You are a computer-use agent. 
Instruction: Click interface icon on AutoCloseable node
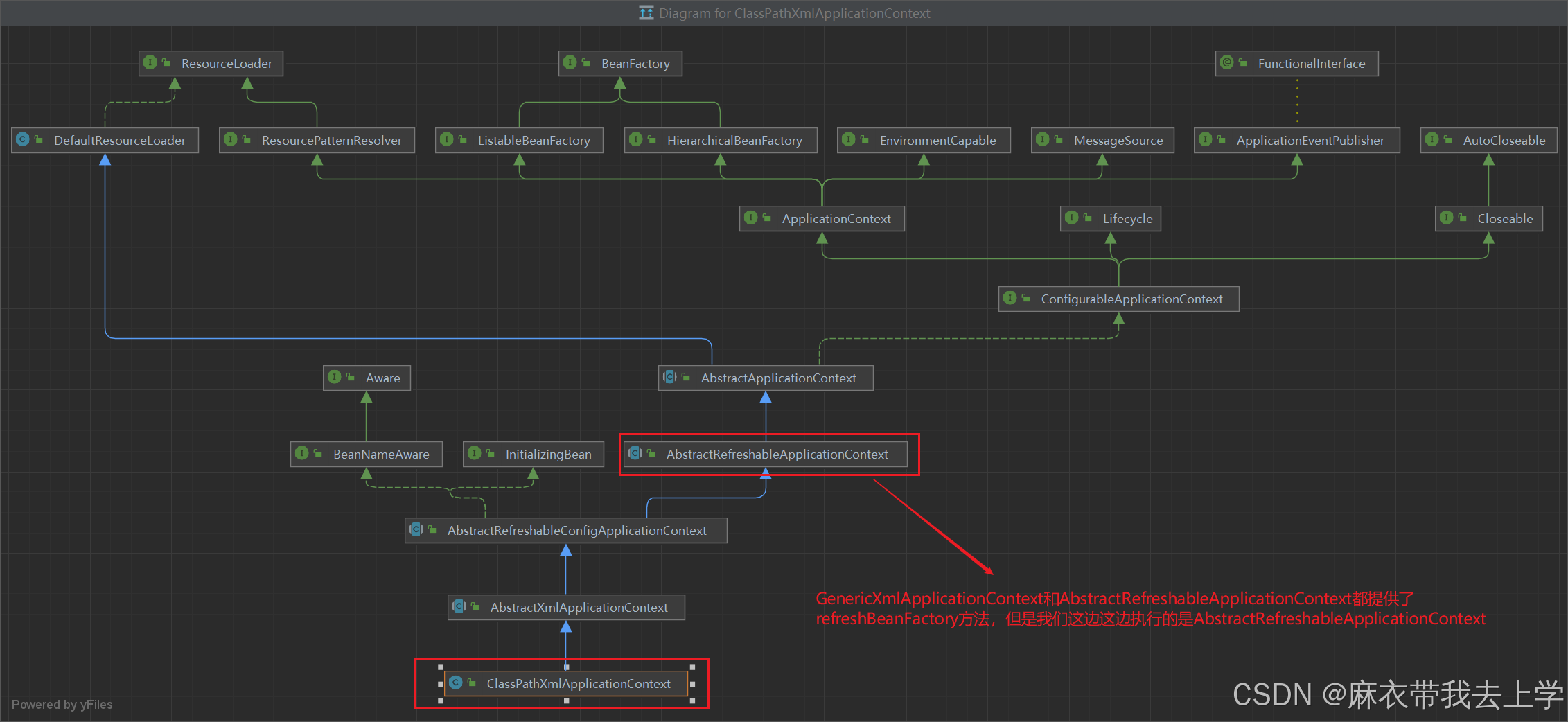pyautogui.click(x=1432, y=139)
